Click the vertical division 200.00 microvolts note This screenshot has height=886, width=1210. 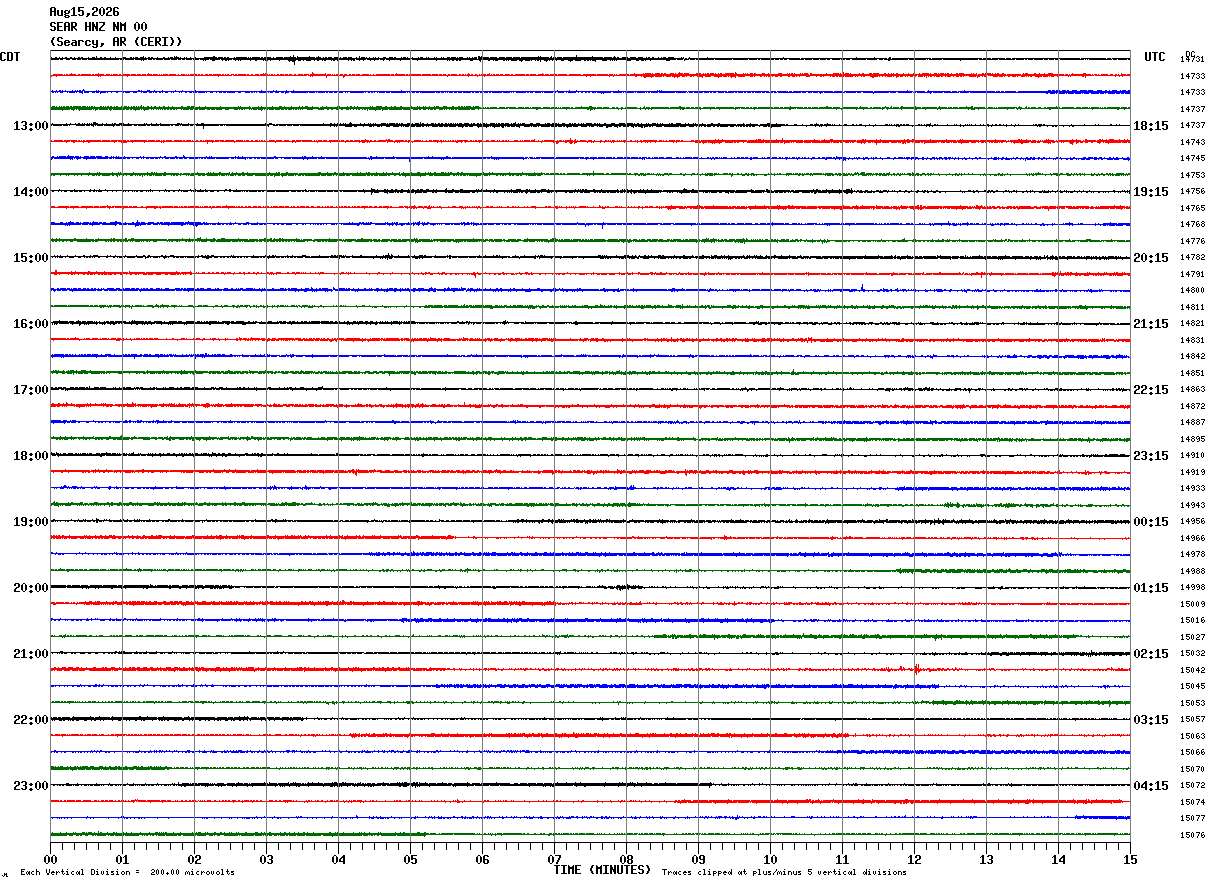127,873
